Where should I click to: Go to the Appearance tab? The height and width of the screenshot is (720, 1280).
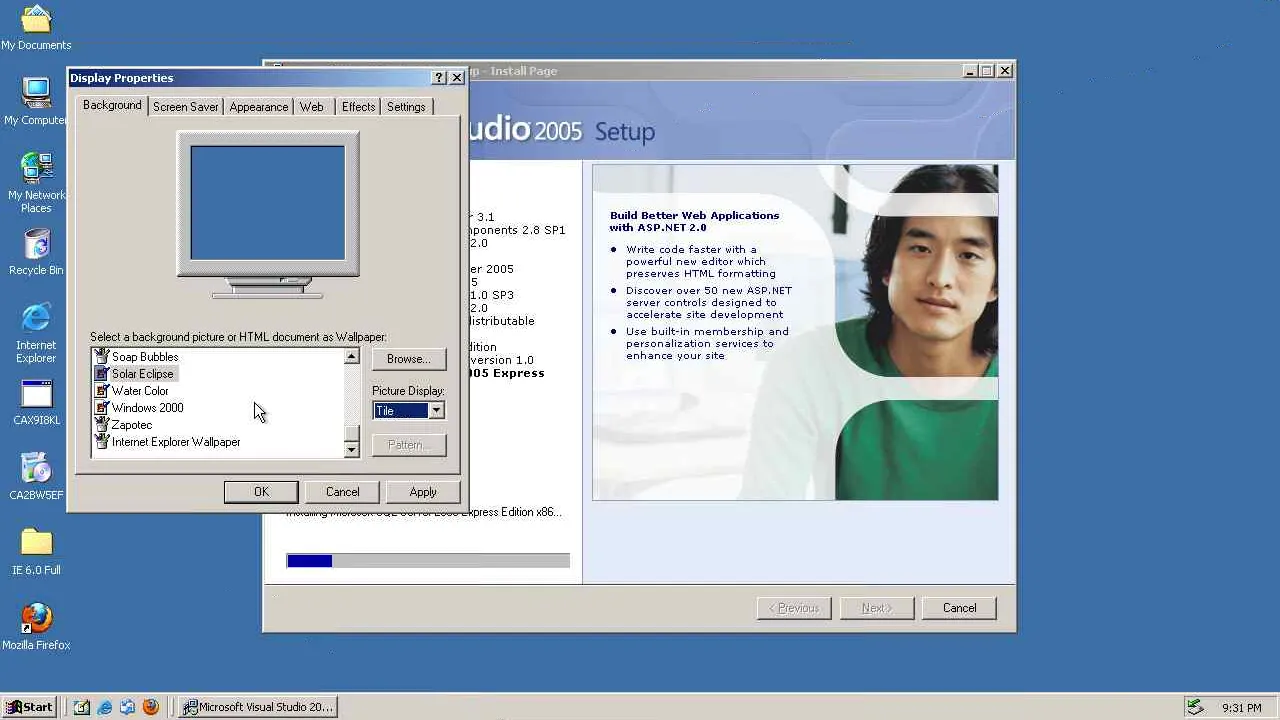(258, 107)
